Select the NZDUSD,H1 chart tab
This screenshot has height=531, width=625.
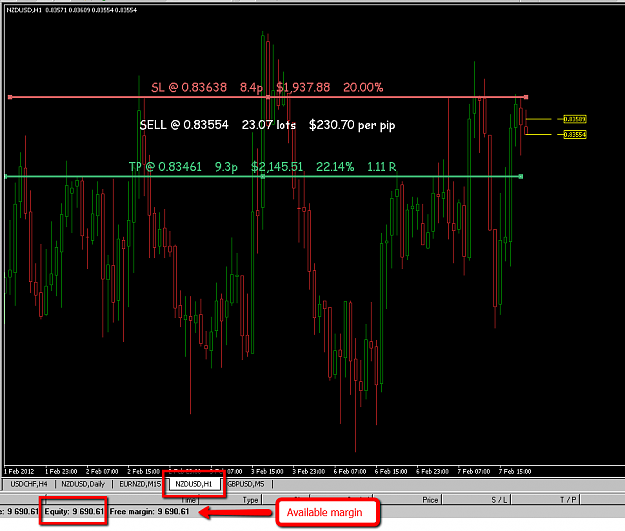194,484
